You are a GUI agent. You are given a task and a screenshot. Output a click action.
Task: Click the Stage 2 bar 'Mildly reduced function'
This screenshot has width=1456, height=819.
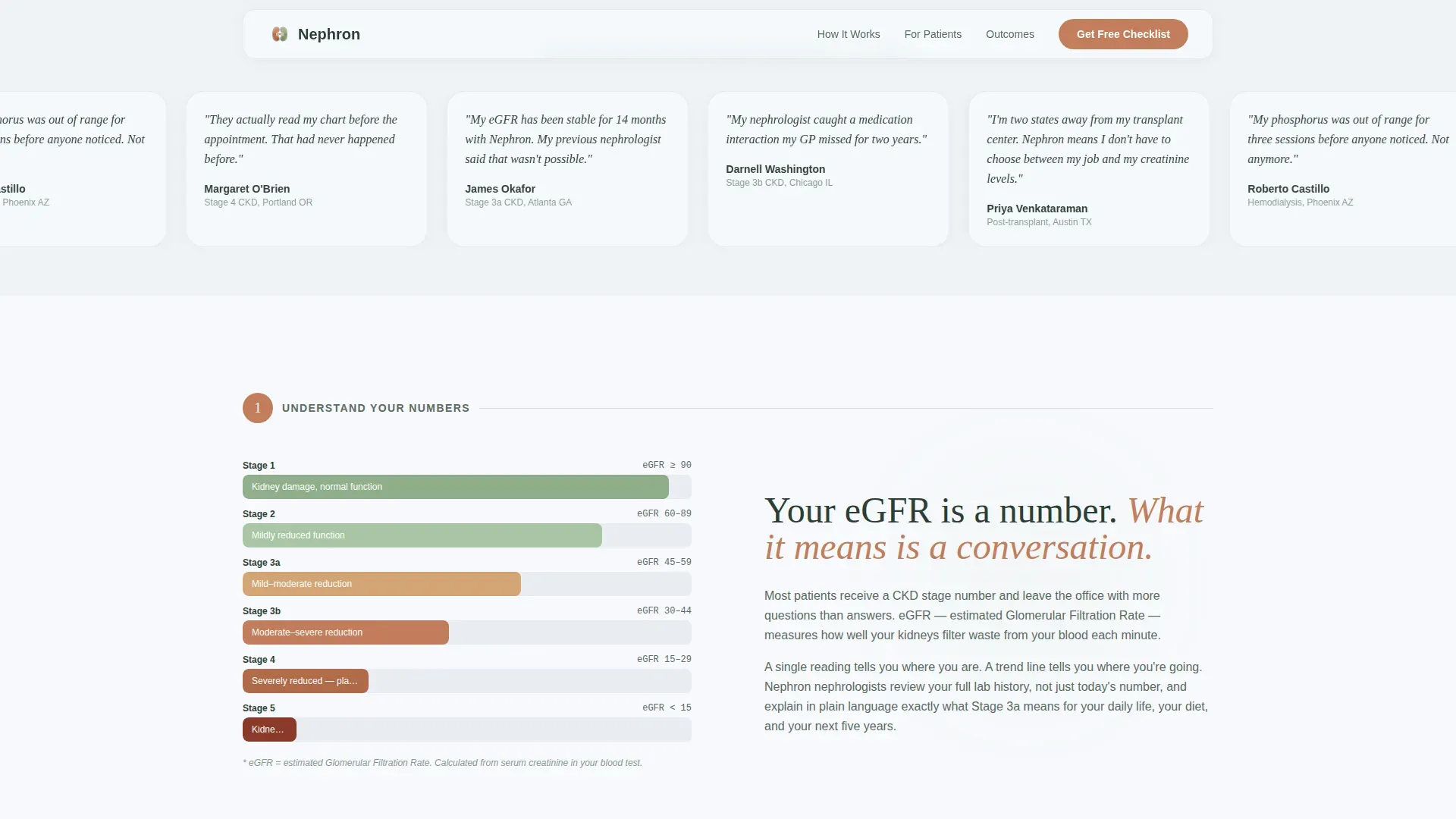tap(422, 535)
